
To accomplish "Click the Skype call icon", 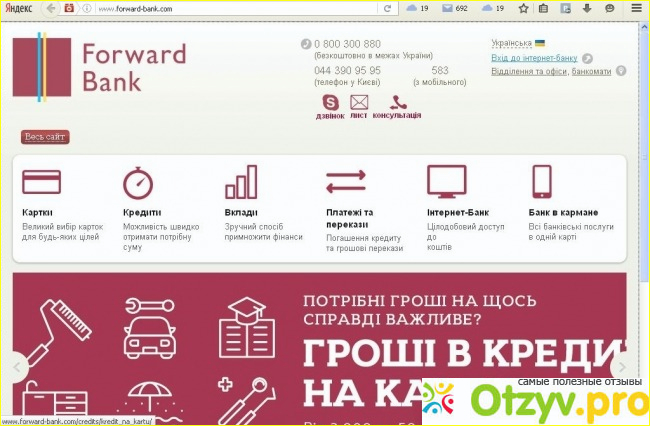I will coord(330,101).
